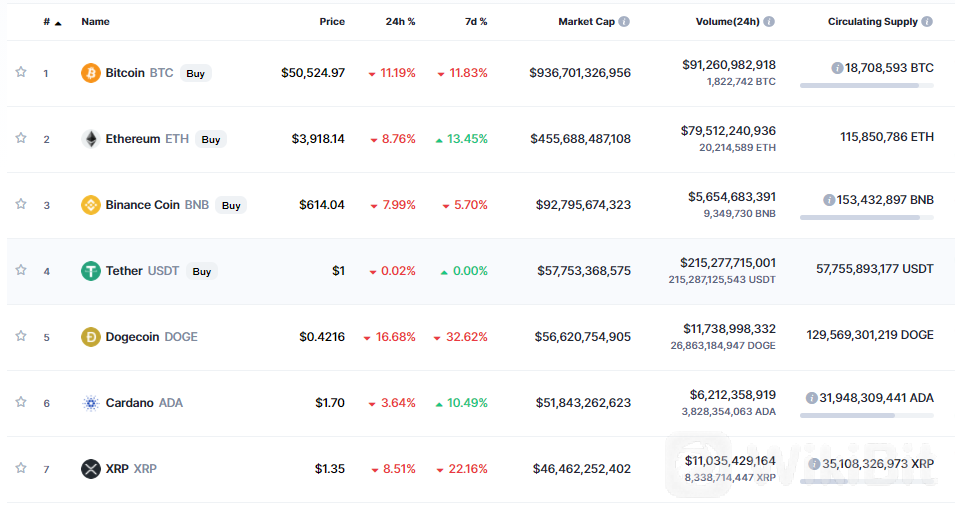This screenshot has width=955, height=520.
Task: Open Market Cap info tooltip icon
Action: pyautogui.click(x=624, y=21)
